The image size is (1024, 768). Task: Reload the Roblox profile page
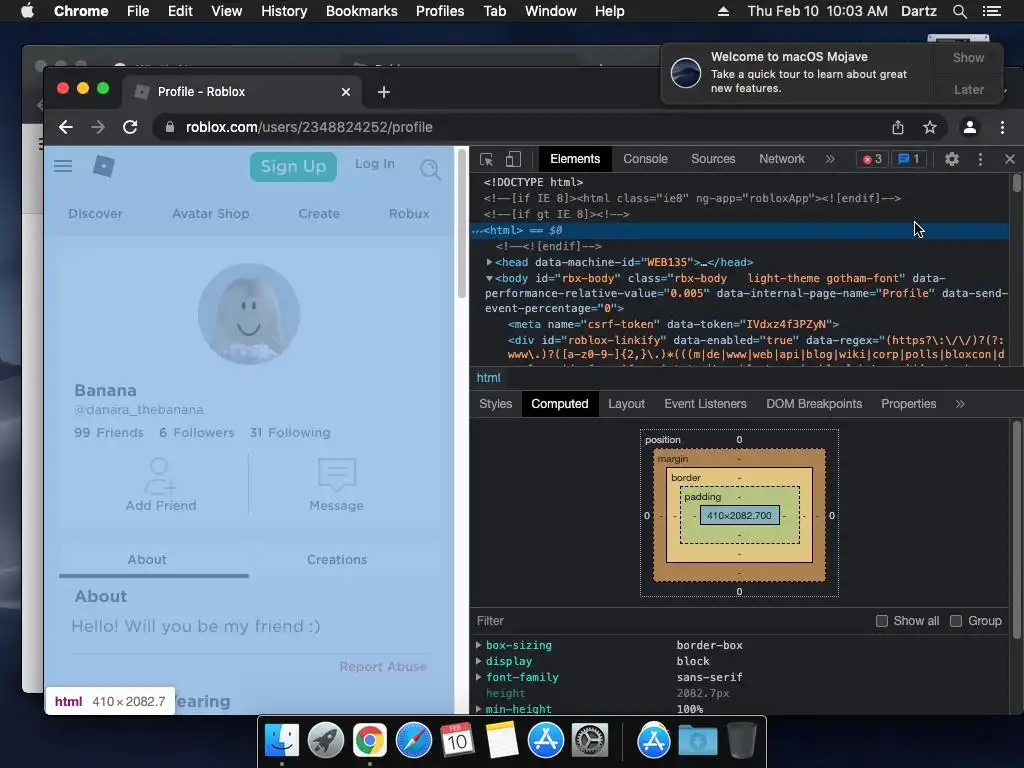pyautogui.click(x=130, y=127)
